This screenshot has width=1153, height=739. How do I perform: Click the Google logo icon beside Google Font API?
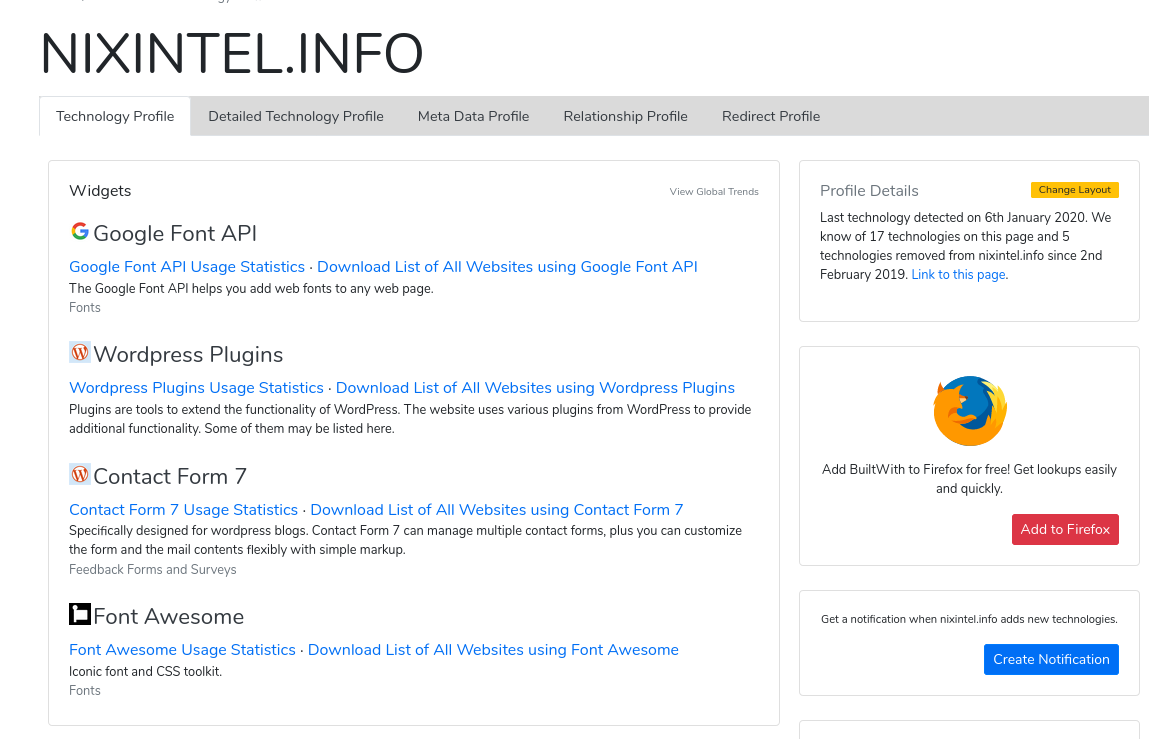click(79, 232)
